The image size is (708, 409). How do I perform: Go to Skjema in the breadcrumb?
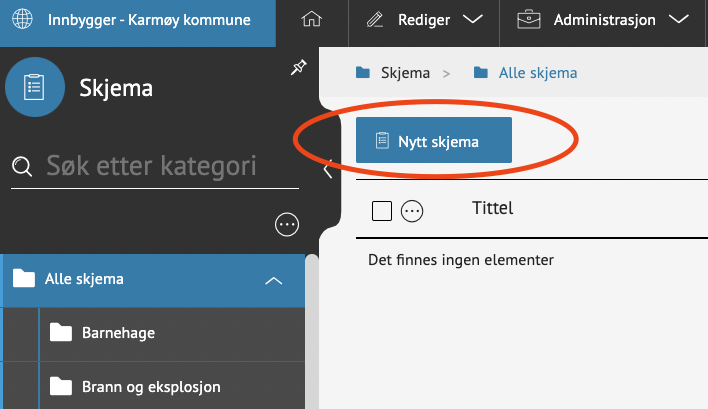coord(405,73)
